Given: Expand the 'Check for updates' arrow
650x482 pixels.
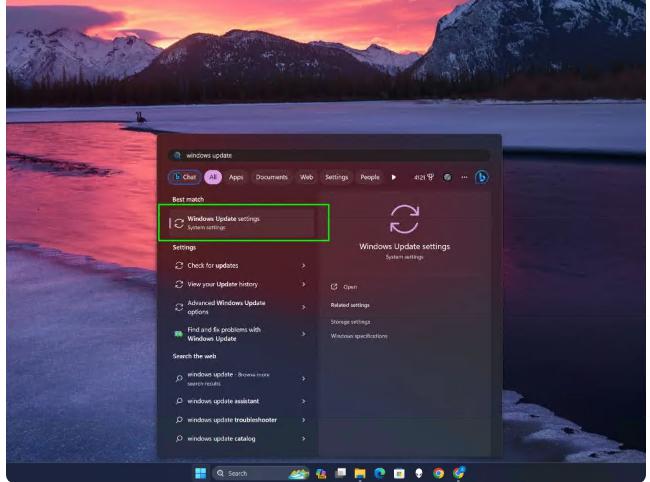Looking at the screenshot, I should (303, 265).
